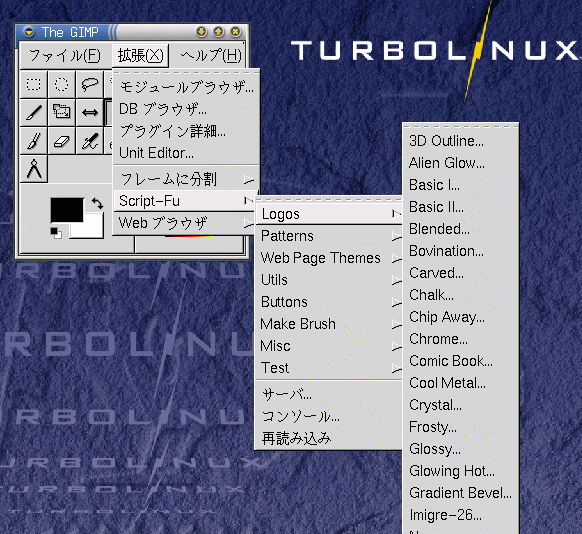Select the elliptical selection tool

pos(62,85)
